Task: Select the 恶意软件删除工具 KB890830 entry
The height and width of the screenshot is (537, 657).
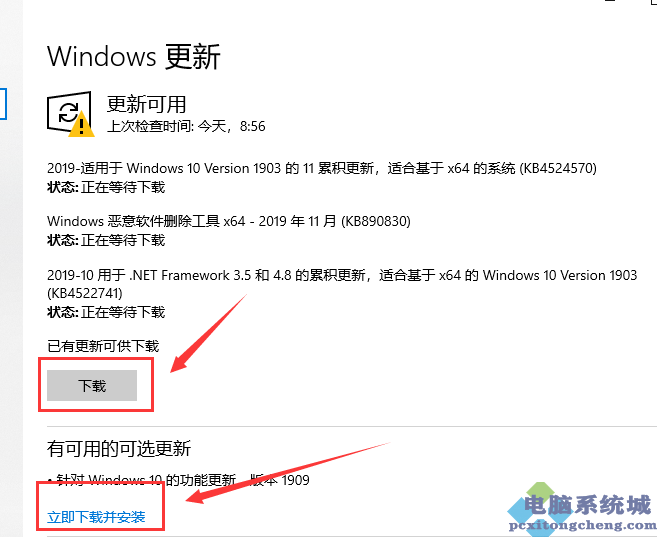Action: click(x=229, y=221)
